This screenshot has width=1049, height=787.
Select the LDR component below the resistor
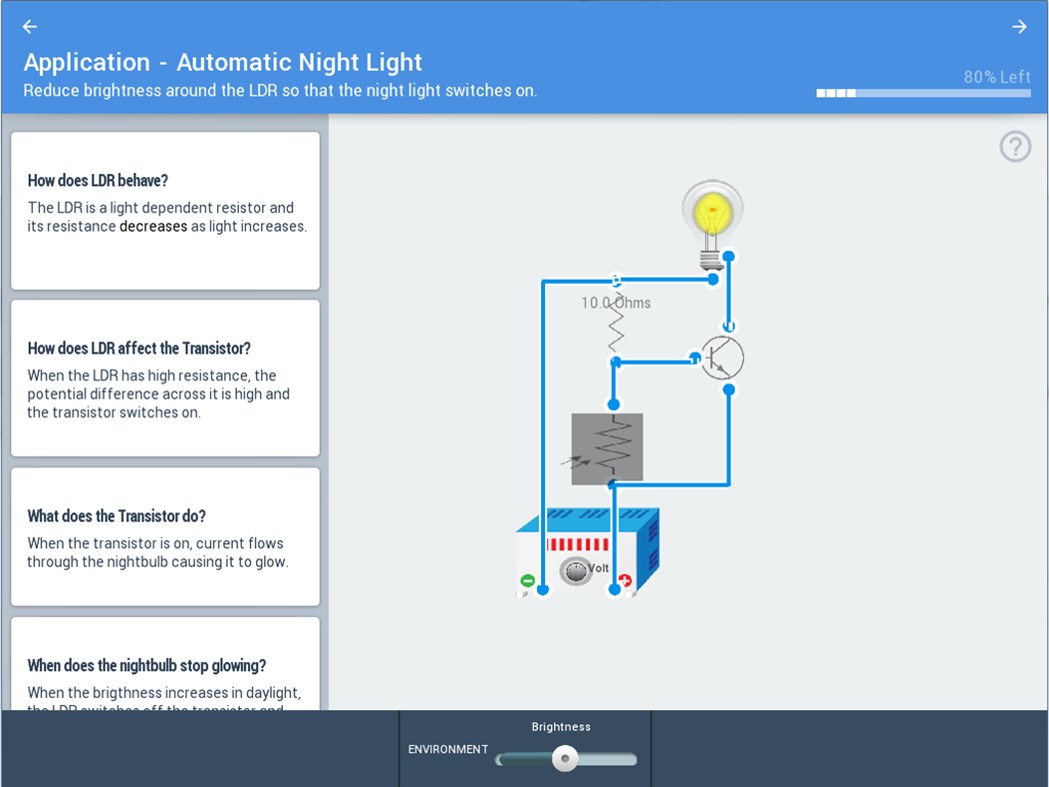click(607, 448)
